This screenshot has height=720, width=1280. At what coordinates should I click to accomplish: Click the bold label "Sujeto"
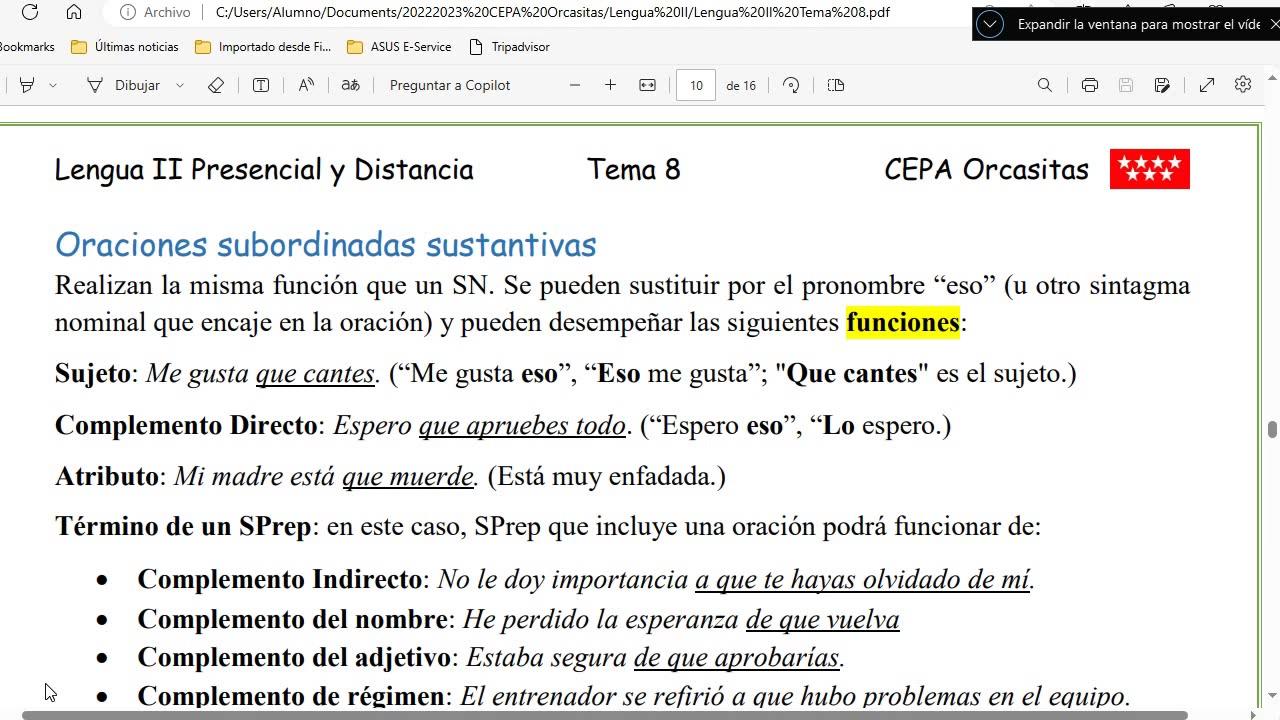(x=93, y=373)
